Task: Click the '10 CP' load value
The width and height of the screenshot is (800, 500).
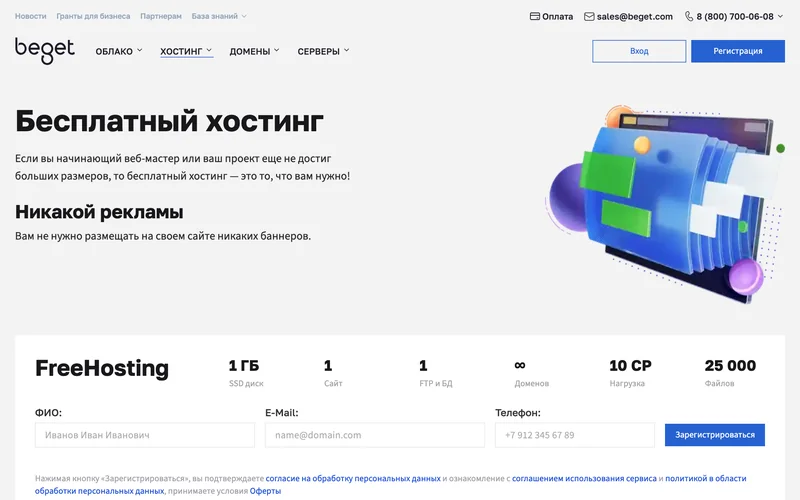Action: tap(630, 365)
